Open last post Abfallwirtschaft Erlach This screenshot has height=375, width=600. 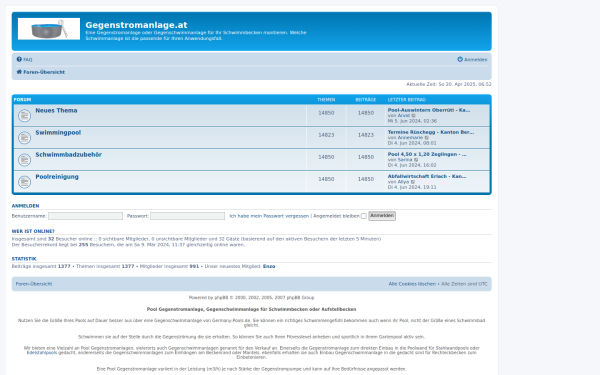click(427, 176)
